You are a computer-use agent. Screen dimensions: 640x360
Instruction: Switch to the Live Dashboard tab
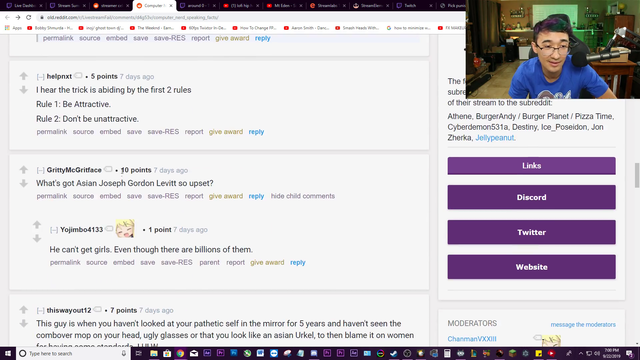click(x=24, y=6)
